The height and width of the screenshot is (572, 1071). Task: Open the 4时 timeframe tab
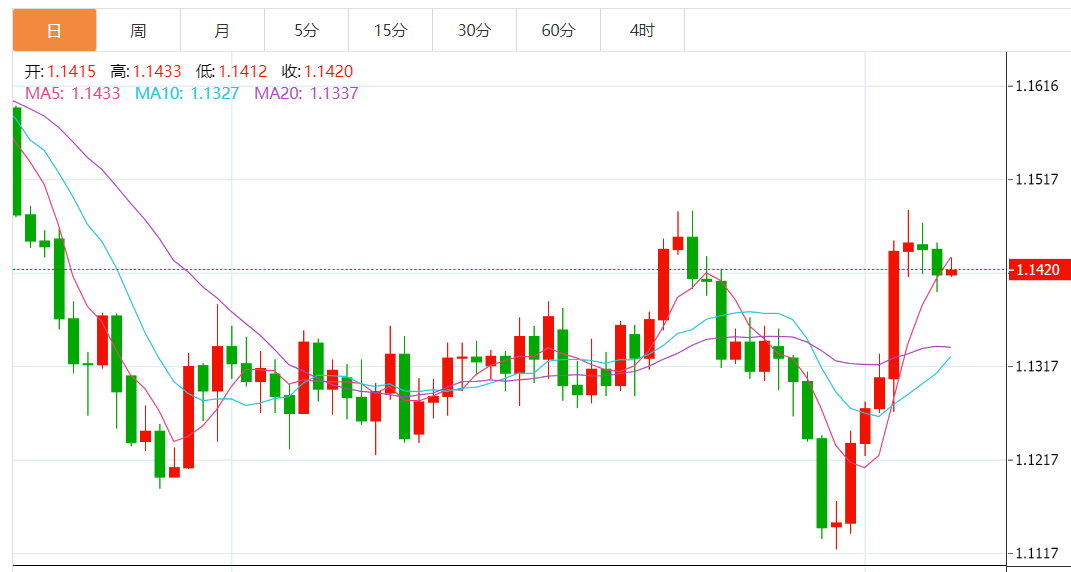(643, 30)
